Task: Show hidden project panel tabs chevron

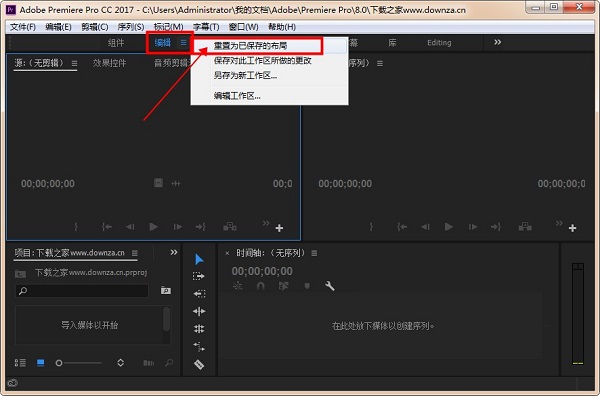Action: [174, 253]
